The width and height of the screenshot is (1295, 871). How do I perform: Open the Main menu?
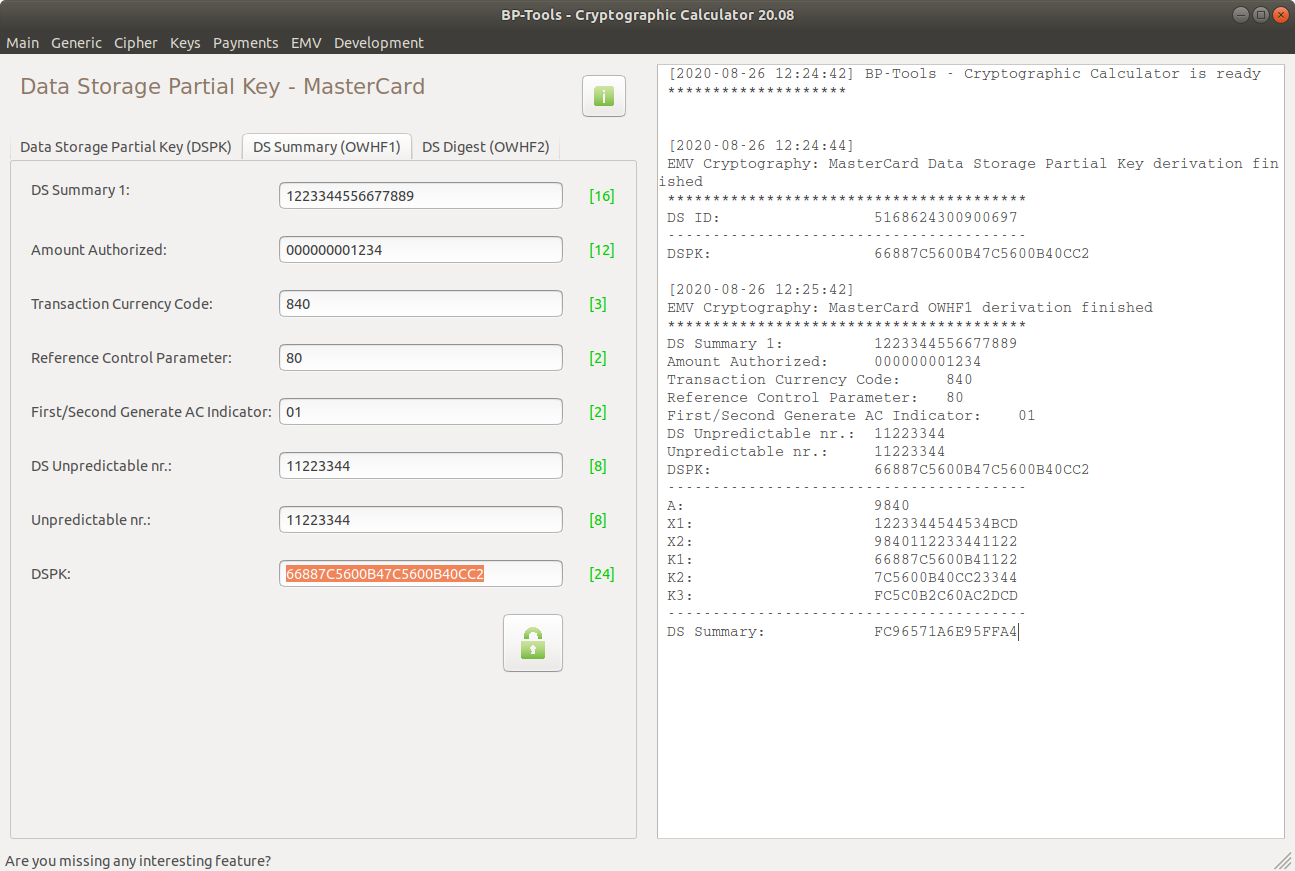click(23, 43)
